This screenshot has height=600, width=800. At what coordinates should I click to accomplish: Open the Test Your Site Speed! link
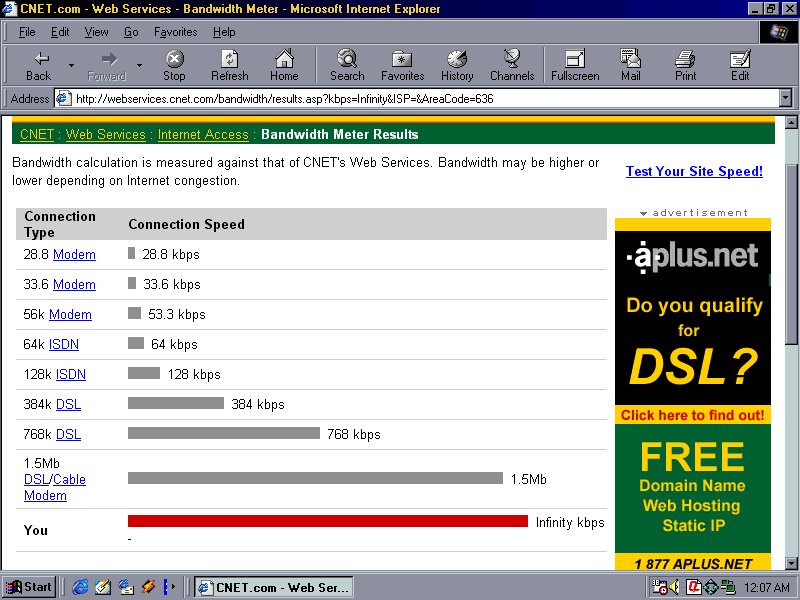point(694,171)
